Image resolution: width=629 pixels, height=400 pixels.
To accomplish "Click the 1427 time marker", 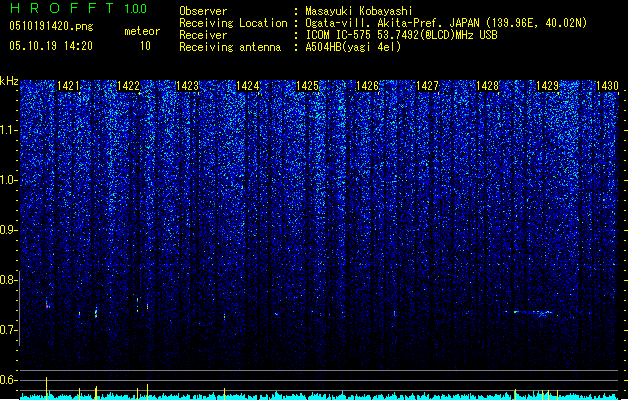I will pyautogui.click(x=428, y=86).
